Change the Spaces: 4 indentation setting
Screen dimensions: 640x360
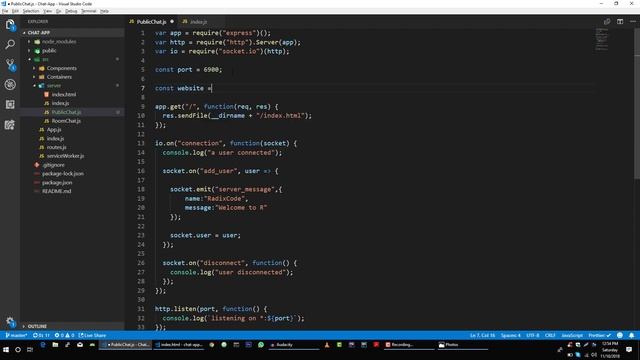click(511, 335)
